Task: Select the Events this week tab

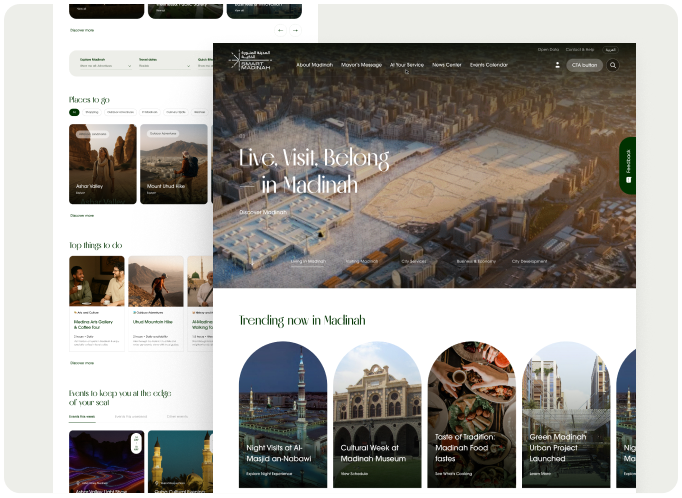Action: [82, 417]
